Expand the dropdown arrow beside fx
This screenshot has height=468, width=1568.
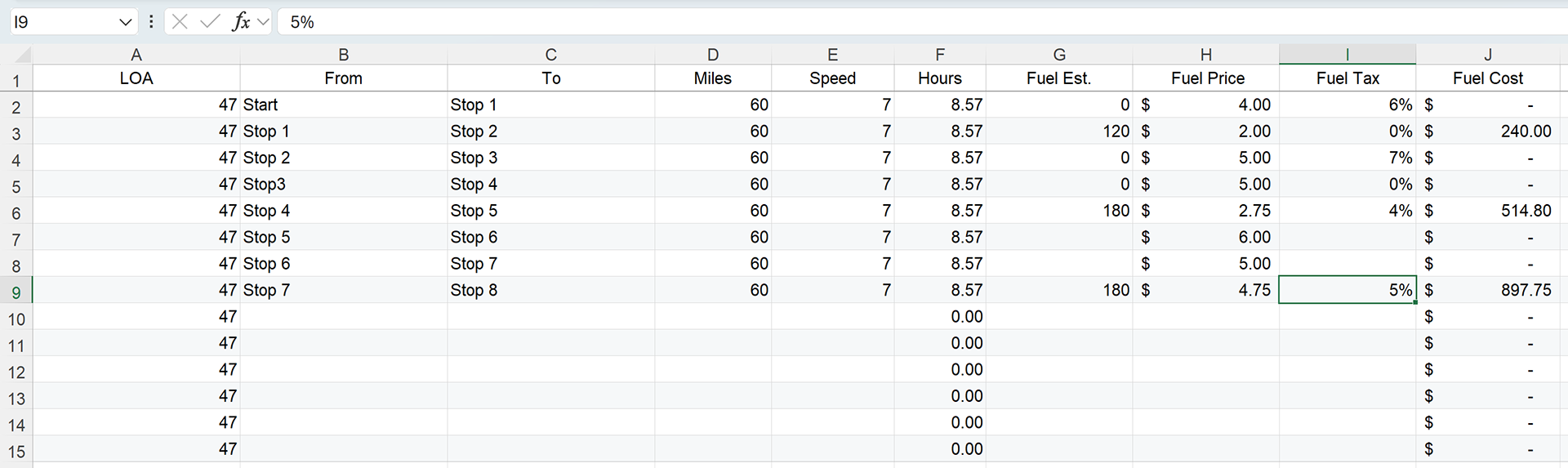pos(263,22)
